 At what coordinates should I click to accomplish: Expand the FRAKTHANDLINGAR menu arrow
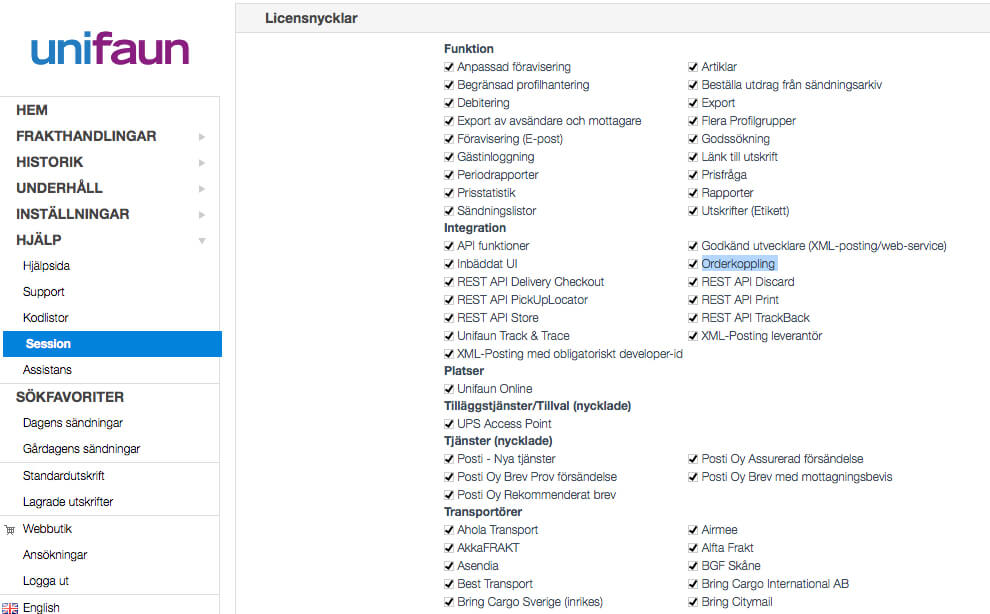[x=201, y=136]
